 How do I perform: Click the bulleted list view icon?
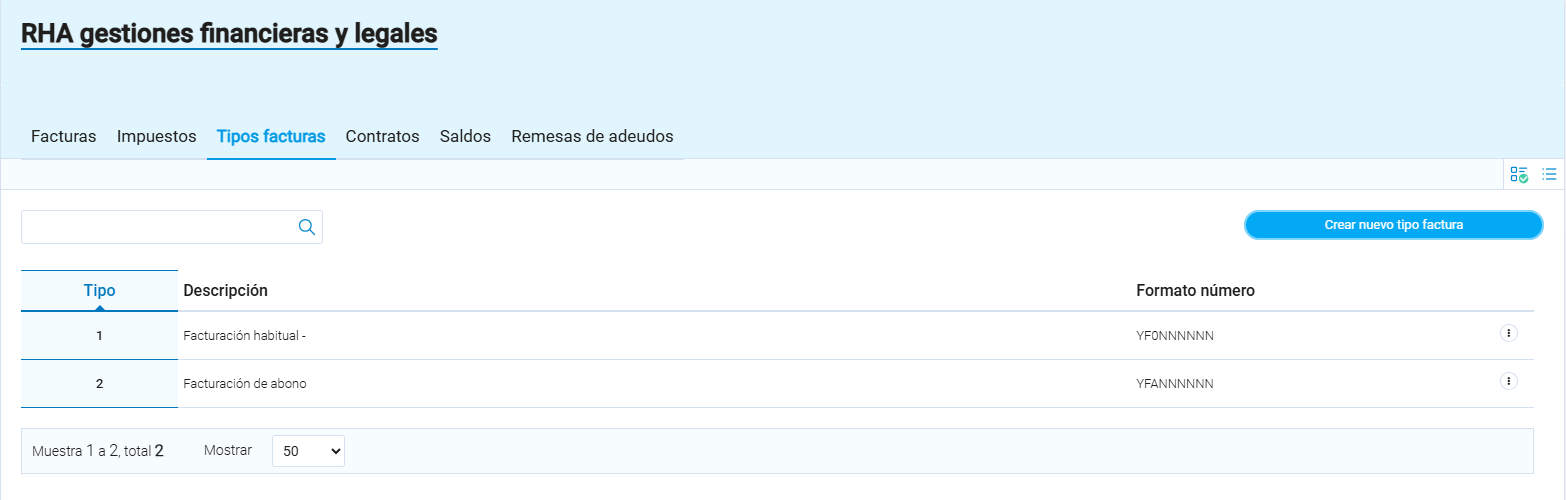tap(1549, 174)
